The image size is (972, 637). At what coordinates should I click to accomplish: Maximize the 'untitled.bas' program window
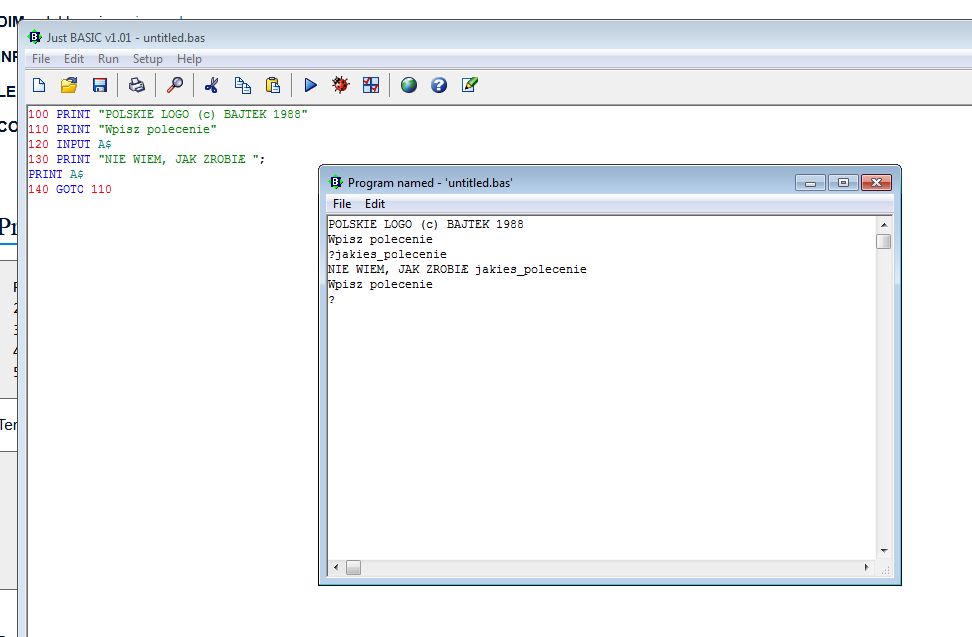click(843, 182)
